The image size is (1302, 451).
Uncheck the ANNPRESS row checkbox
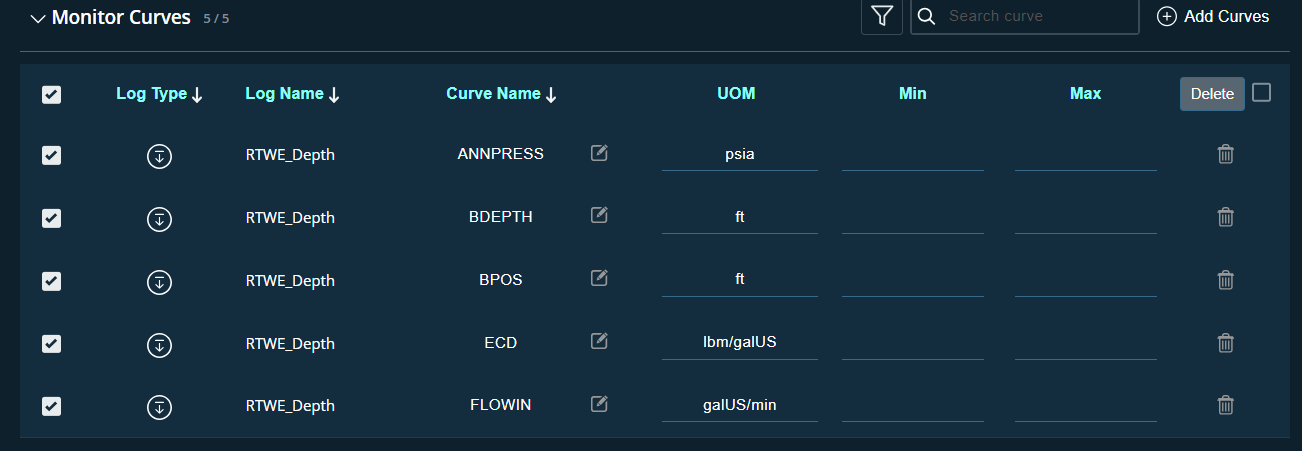pyautogui.click(x=52, y=156)
